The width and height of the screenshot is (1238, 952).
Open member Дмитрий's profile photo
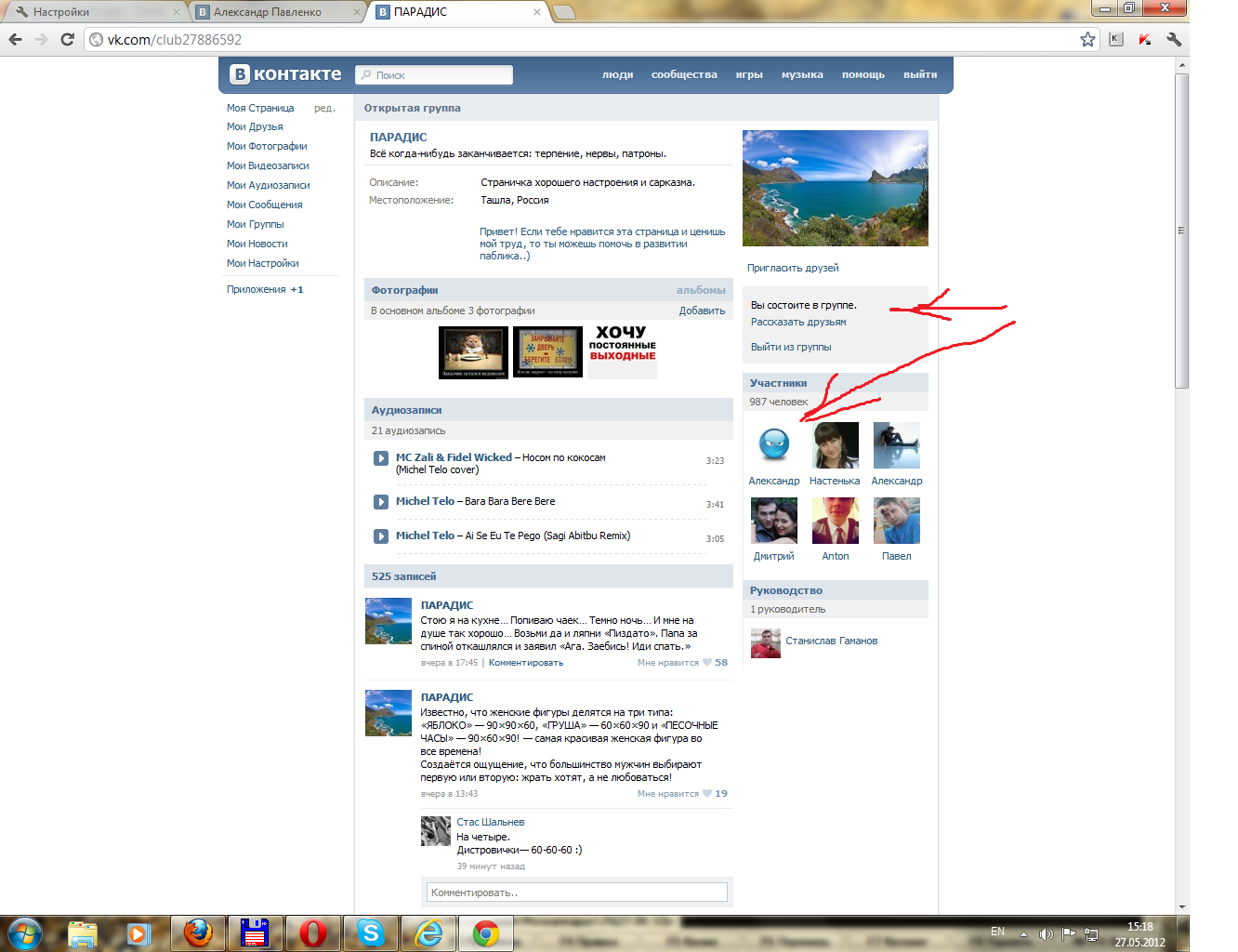click(x=774, y=521)
